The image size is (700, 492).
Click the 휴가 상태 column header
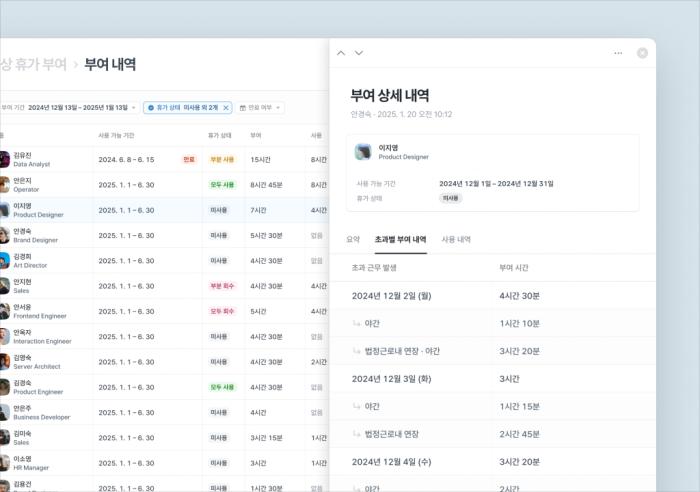pyautogui.click(x=219, y=135)
